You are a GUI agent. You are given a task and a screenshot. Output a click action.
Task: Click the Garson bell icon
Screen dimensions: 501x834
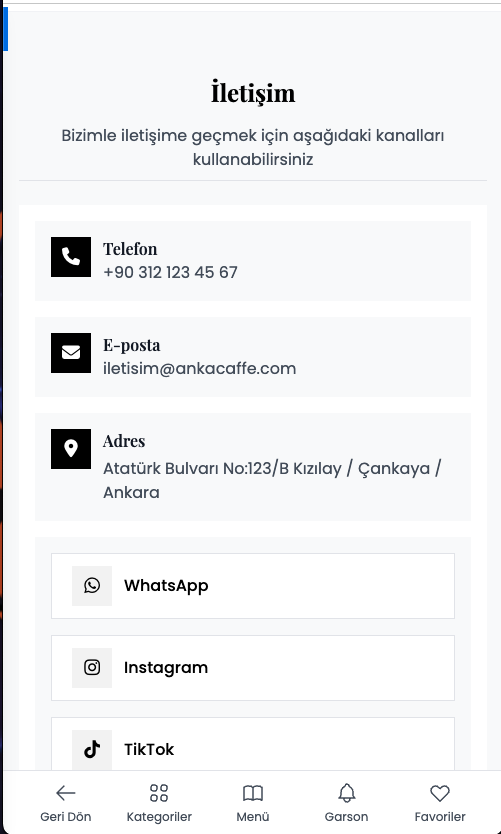[347, 793]
